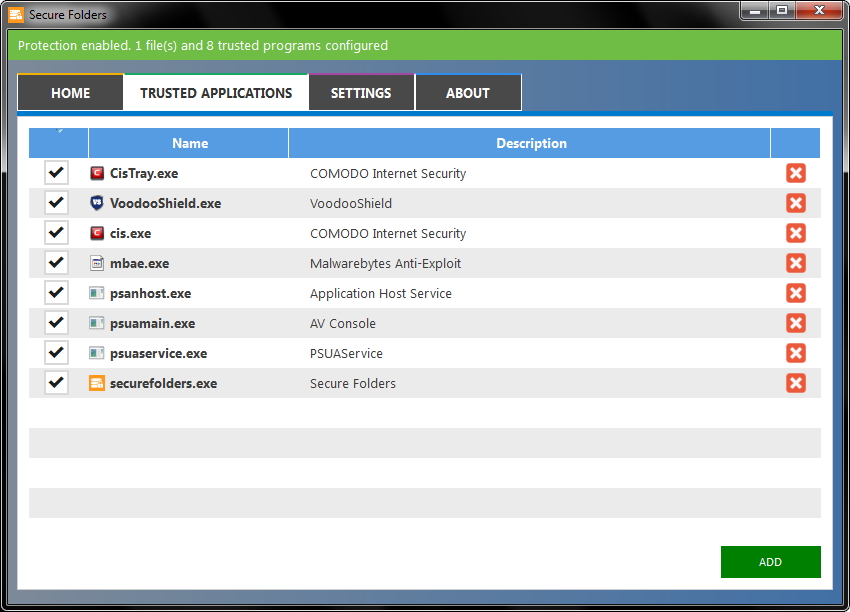Uncheck the CisTray.exe checkbox
This screenshot has height=612, width=850.
point(56,173)
